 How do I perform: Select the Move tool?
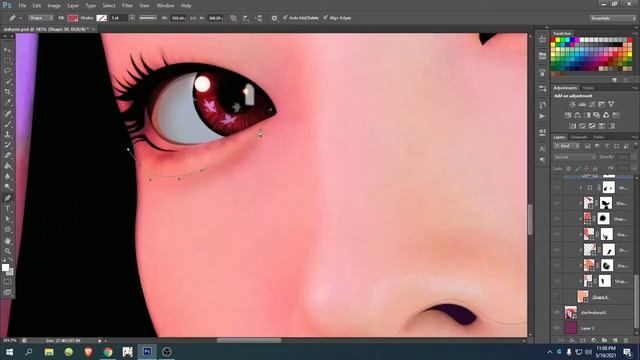click(7, 50)
